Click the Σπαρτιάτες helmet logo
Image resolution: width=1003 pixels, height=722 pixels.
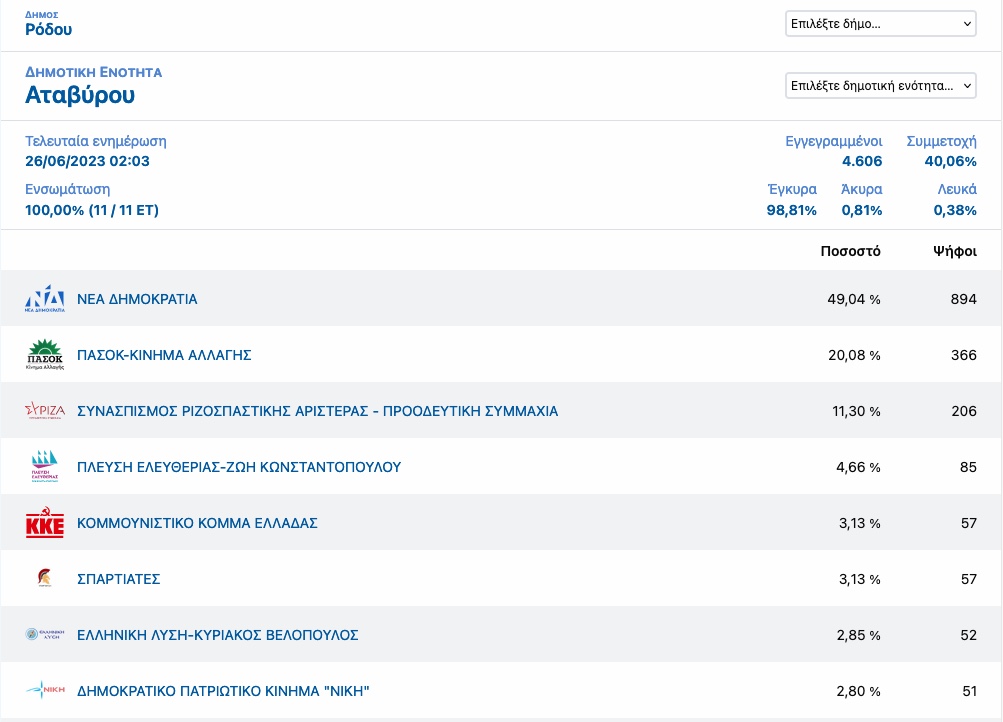point(45,578)
